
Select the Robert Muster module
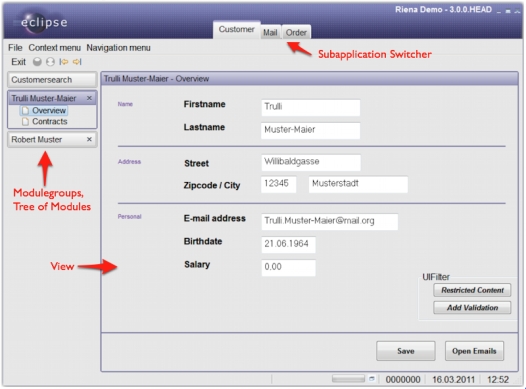[52, 140]
